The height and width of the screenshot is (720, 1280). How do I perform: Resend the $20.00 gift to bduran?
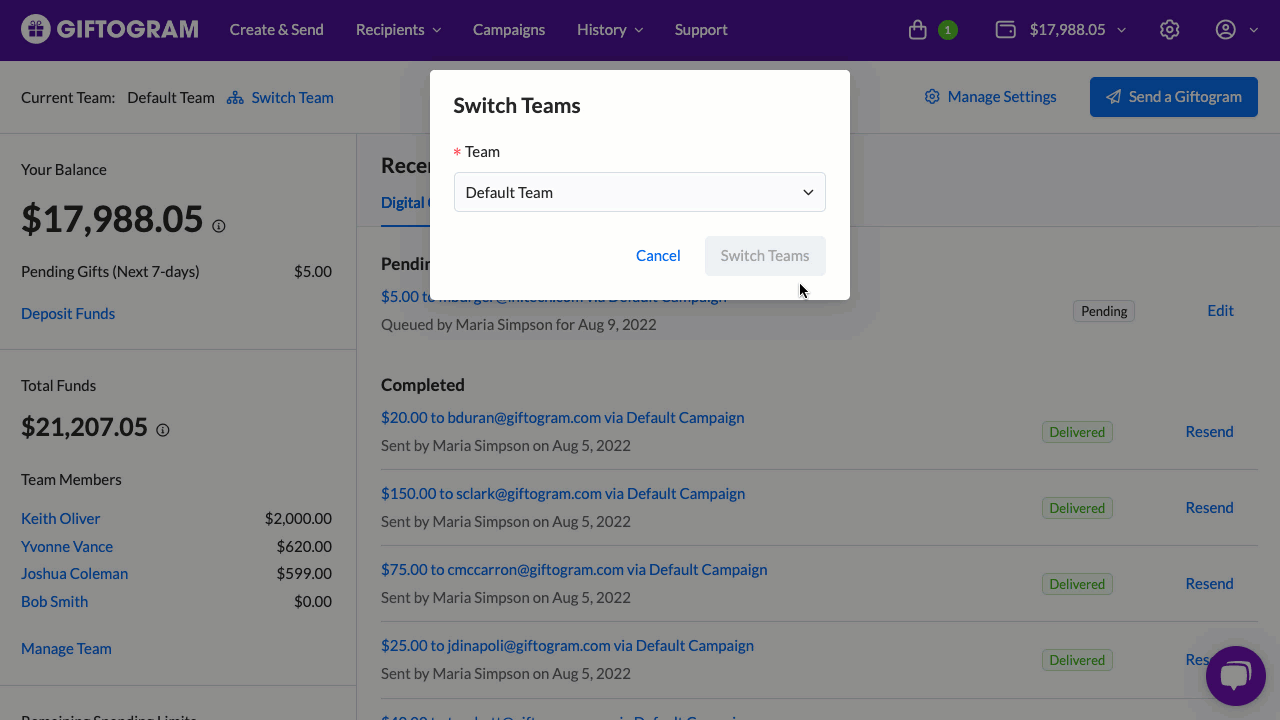click(x=1209, y=432)
